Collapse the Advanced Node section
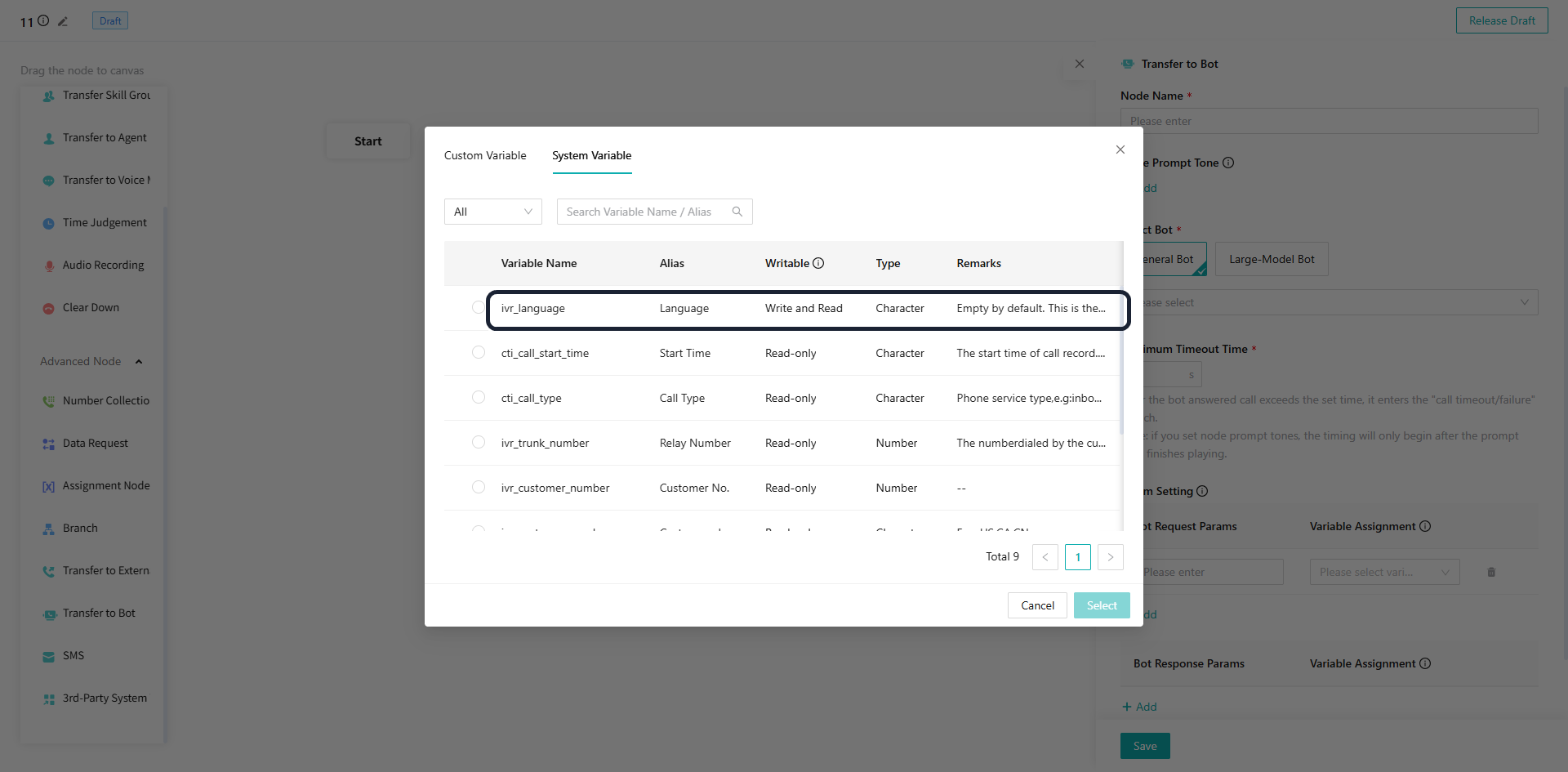This screenshot has width=1568, height=772. (139, 361)
